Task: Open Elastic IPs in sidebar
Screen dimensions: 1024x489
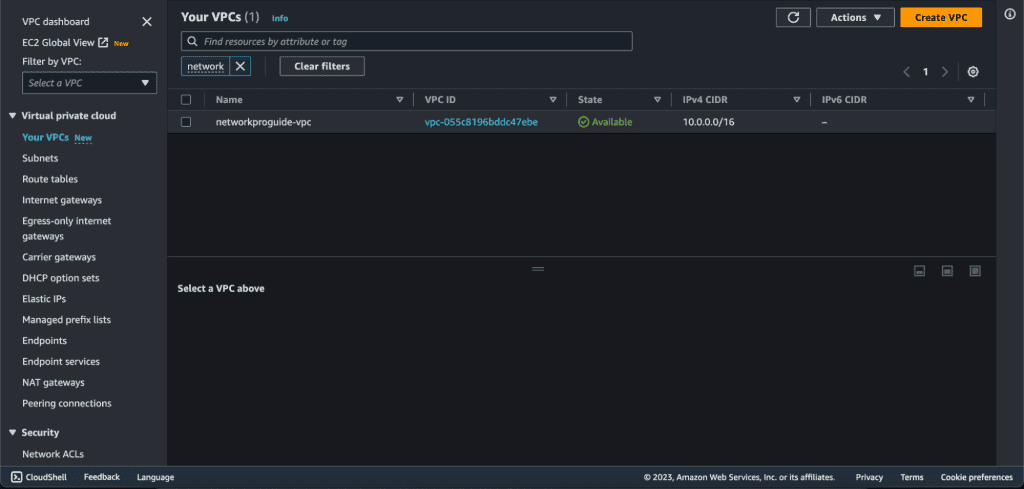Action: (44, 299)
